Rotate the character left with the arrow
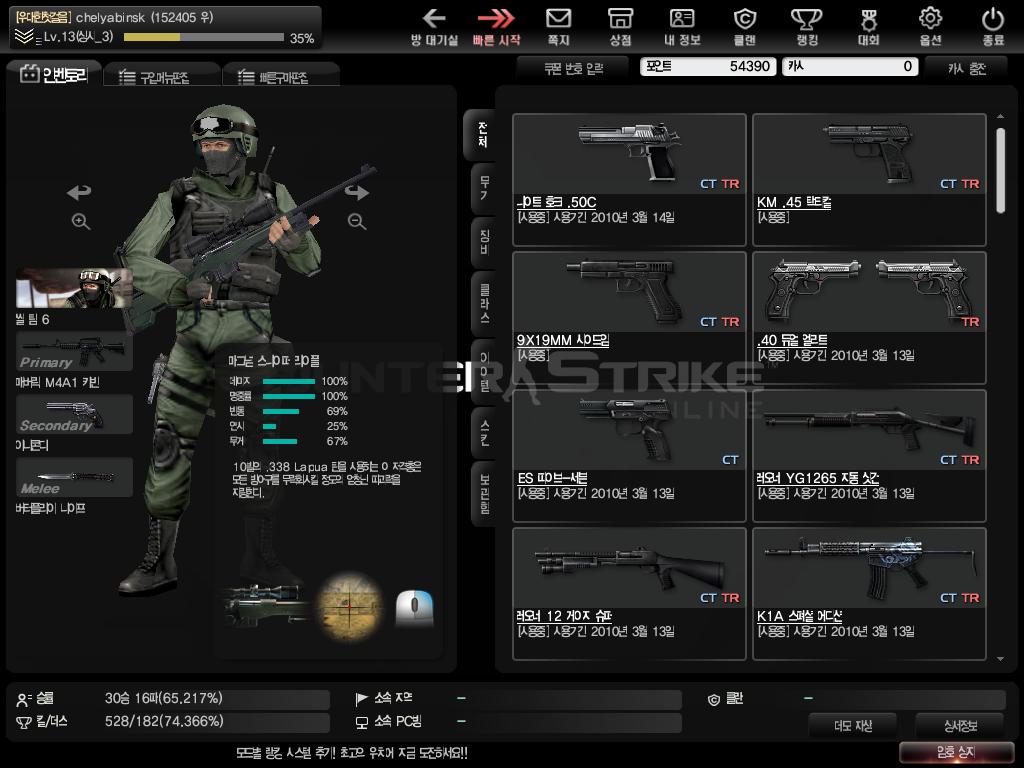 (x=79, y=192)
